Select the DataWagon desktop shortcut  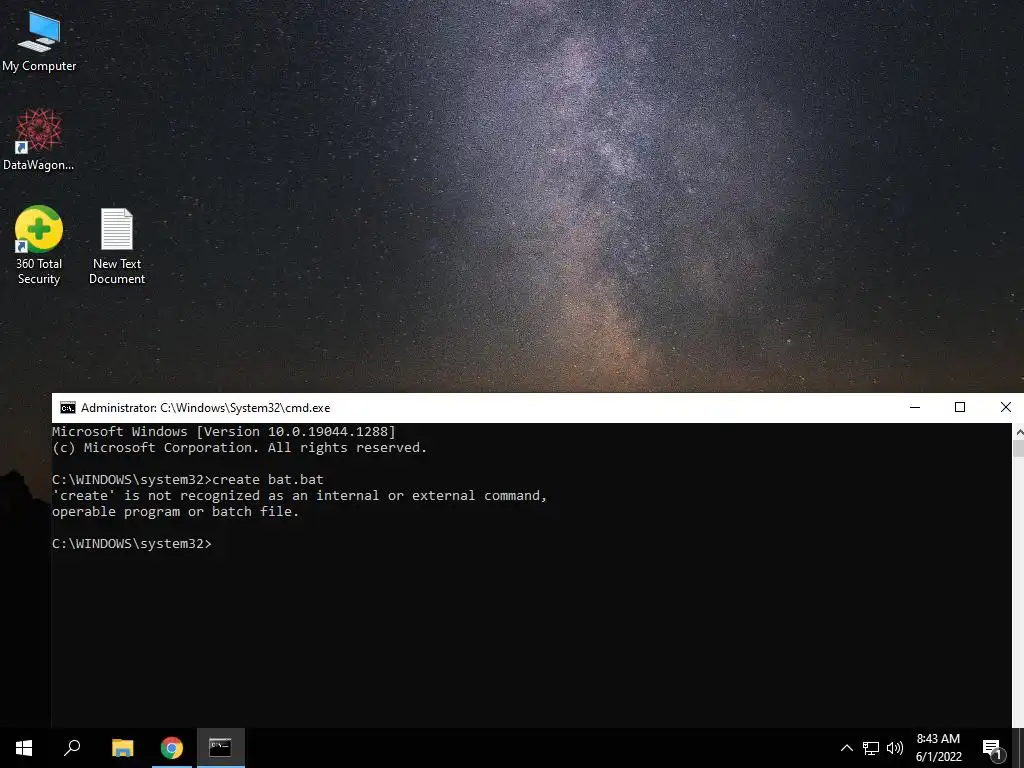(x=39, y=140)
